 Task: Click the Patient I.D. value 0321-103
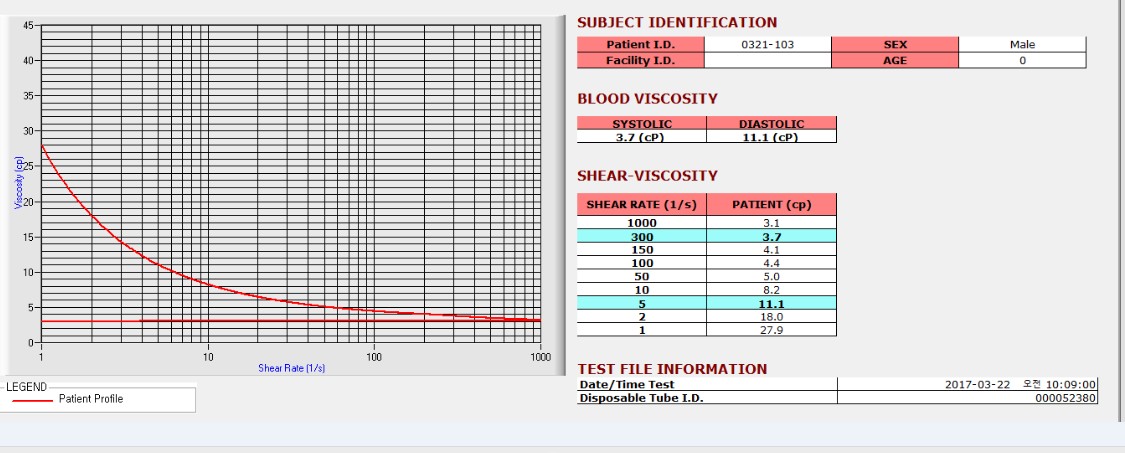pos(768,45)
